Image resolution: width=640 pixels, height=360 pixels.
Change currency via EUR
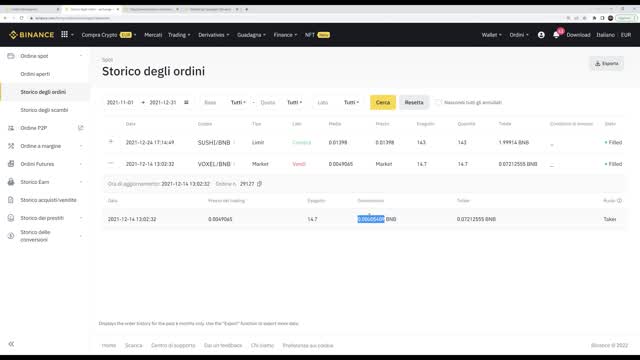pyautogui.click(x=626, y=35)
